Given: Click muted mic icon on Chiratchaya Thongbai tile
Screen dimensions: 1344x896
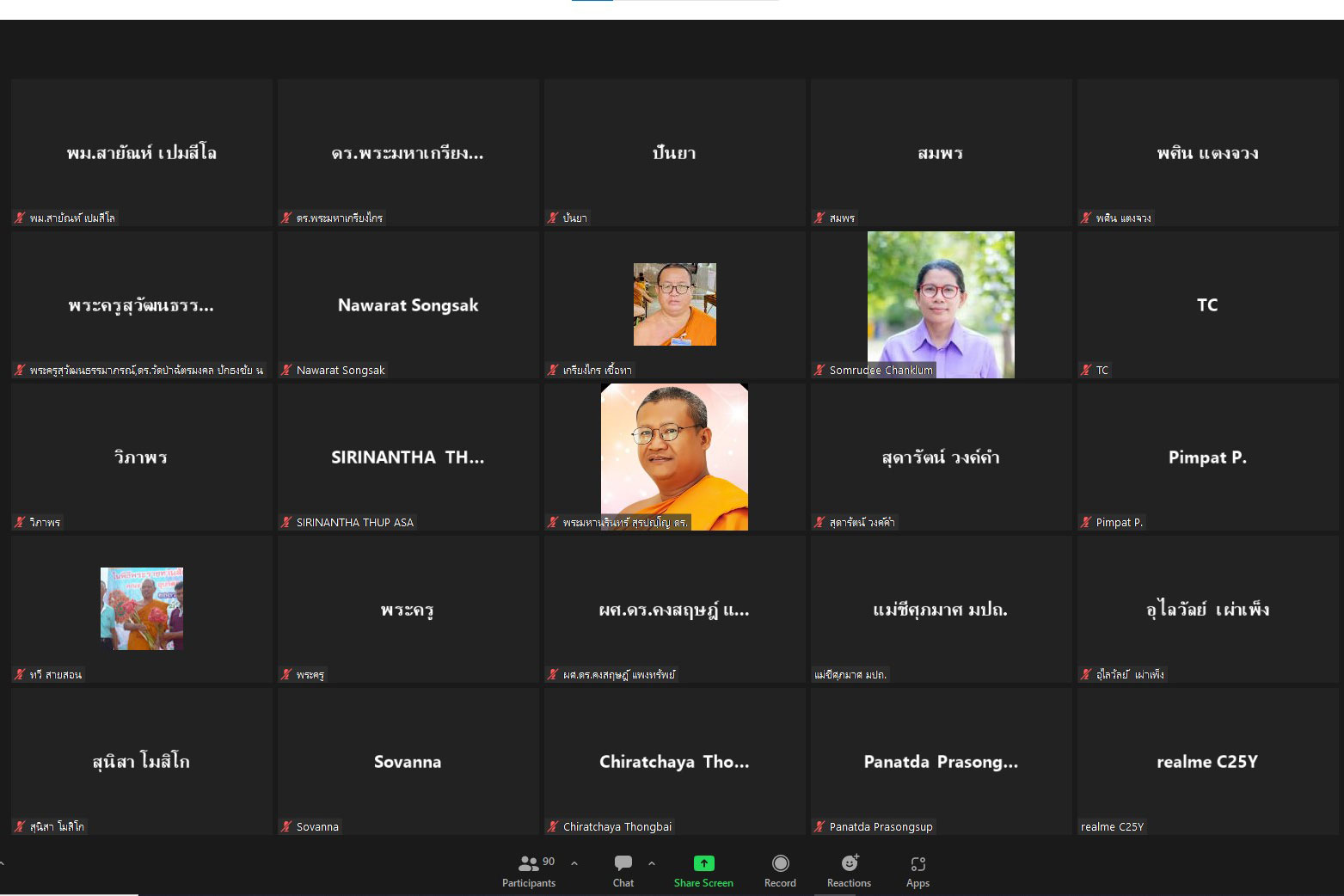Looking at the screenshot, I should pyautogui.click(x=553, y=826).
